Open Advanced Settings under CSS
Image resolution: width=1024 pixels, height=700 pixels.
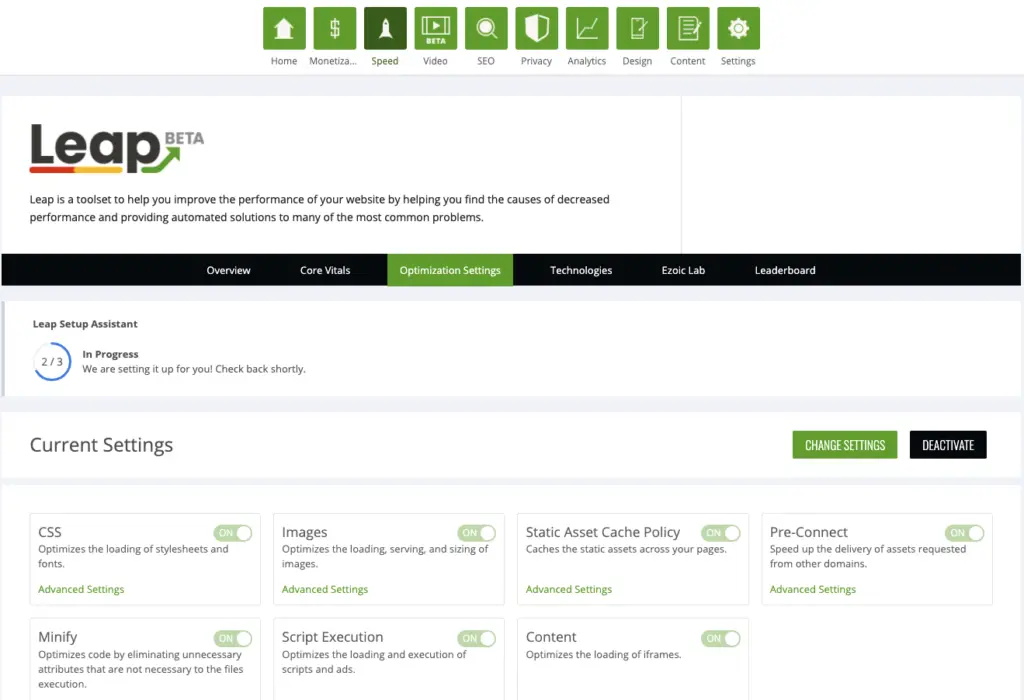pos(81,589)
